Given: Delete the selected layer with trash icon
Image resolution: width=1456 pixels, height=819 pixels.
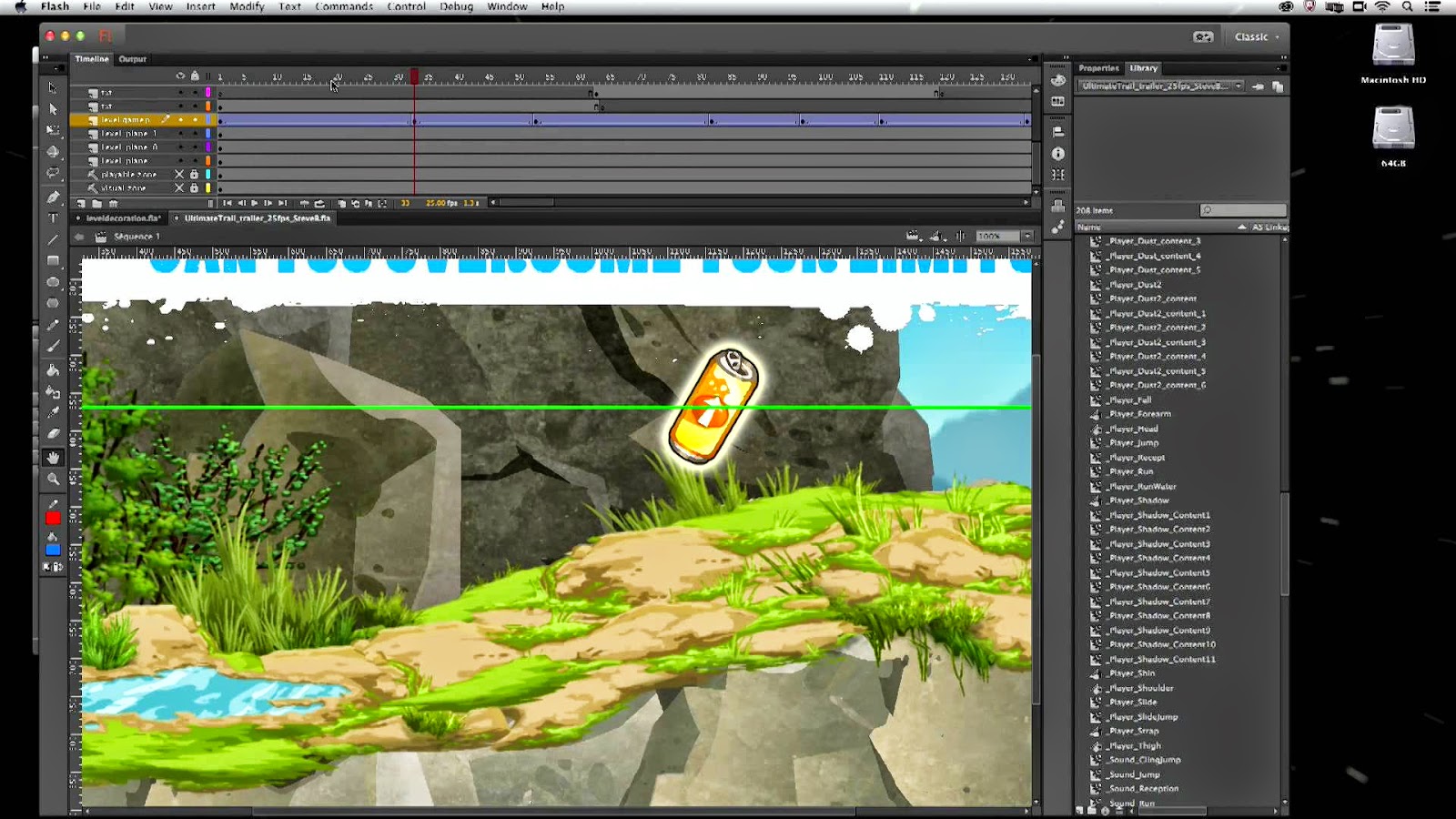Looking at the screenshot, I should [113, 203].
